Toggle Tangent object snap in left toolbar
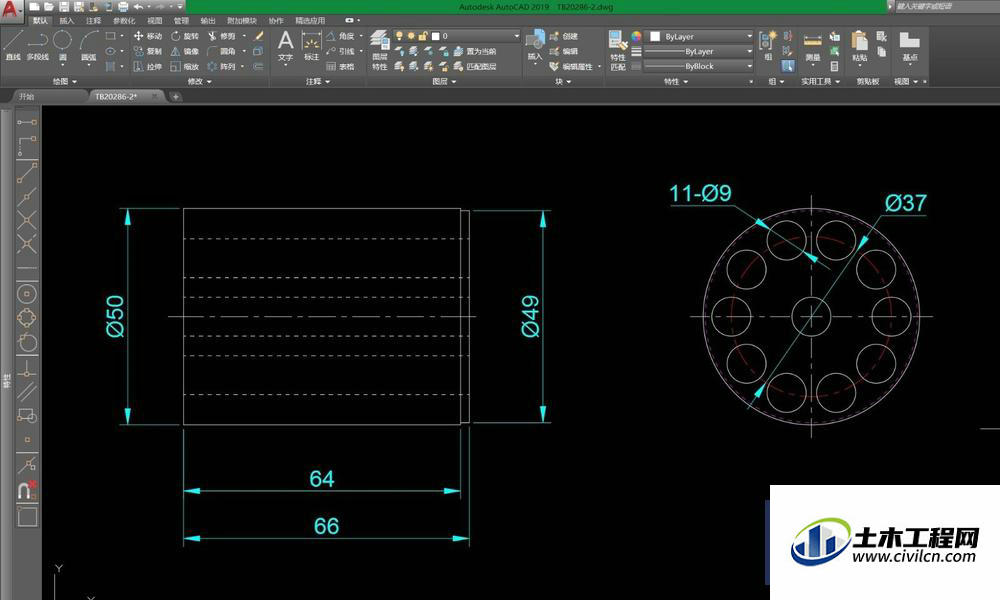Viewport: 1000px width, 600px height. click(27, 342)
